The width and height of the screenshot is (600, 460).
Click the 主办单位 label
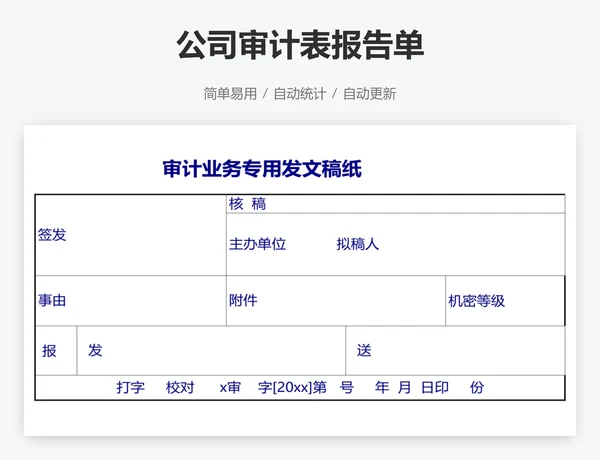tap(258, 244)
